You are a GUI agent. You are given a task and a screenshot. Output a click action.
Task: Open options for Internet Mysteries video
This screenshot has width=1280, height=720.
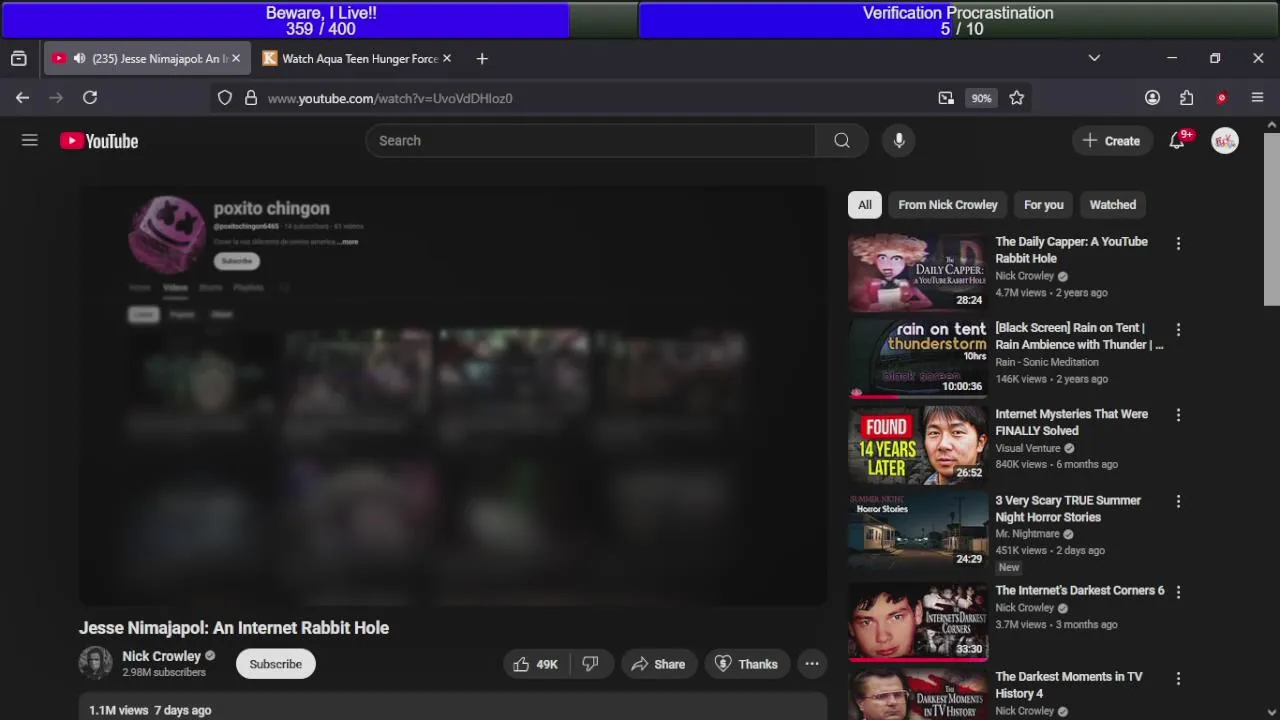tap(1178, 415)
